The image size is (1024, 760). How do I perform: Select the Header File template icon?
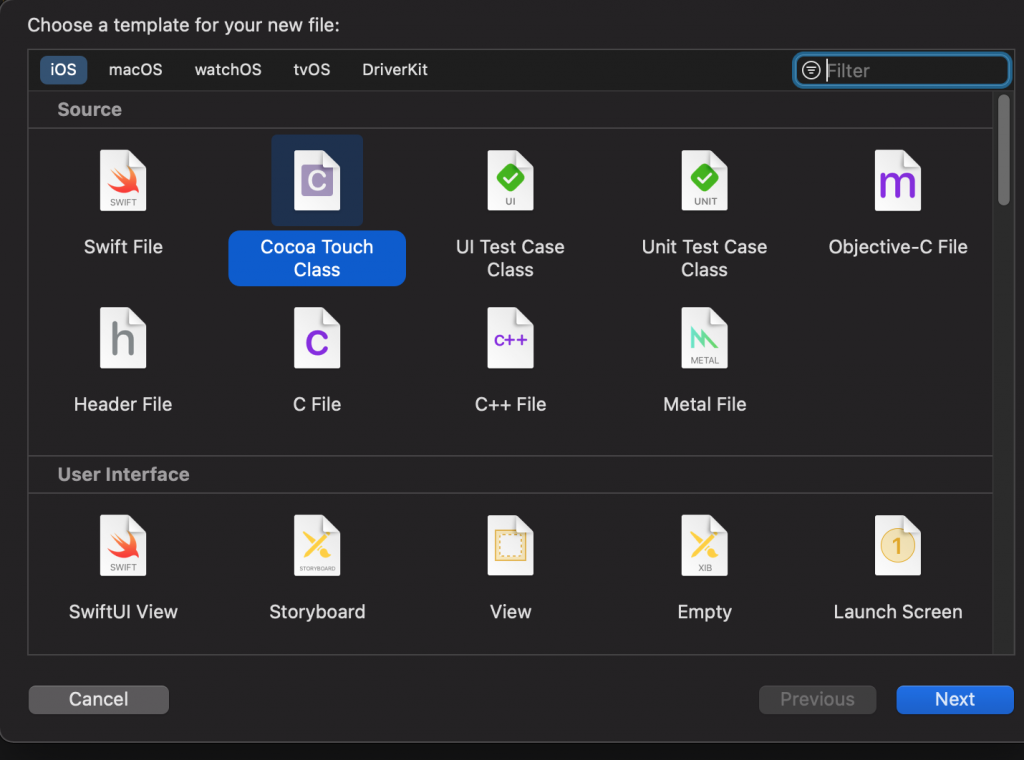point(123,339)
